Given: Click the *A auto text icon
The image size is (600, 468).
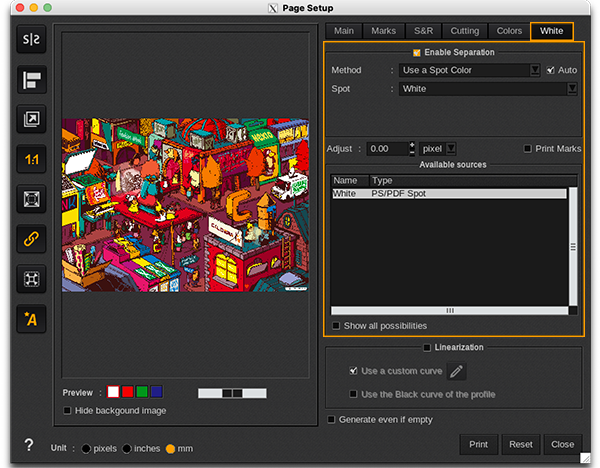Looking at the screenshot, I should coord(31,318).
